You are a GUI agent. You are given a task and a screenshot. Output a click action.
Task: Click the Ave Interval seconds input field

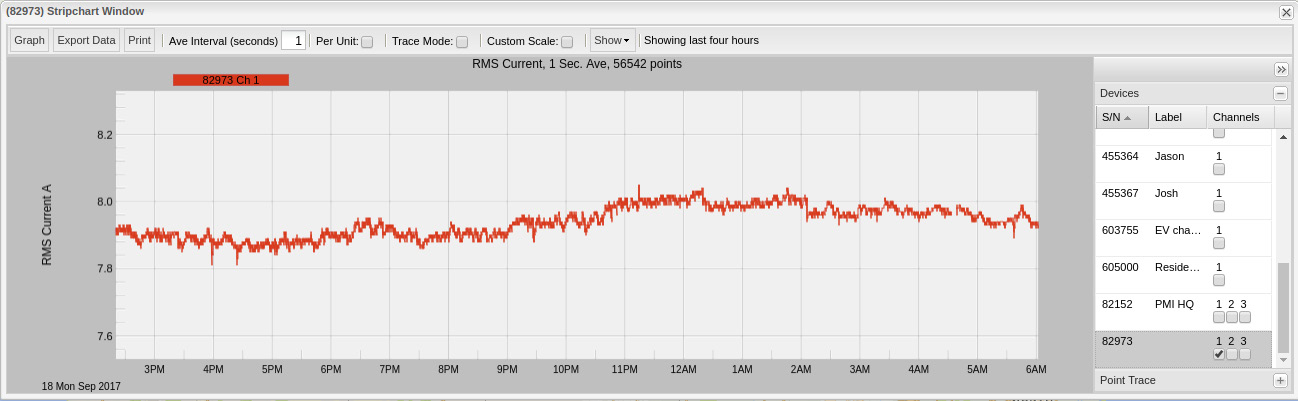293,41
